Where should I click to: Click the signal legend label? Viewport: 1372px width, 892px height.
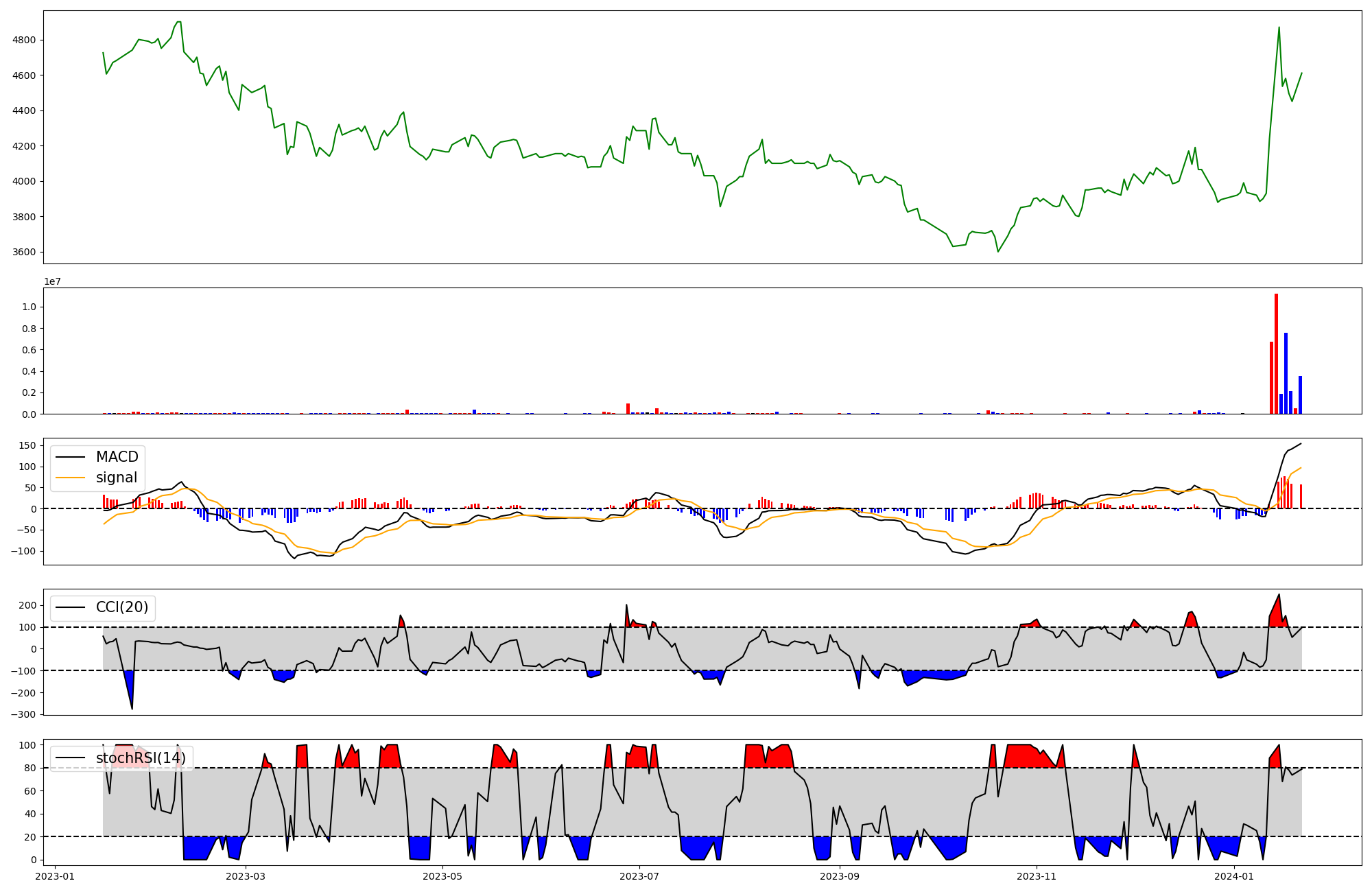(x=117, y=478)
